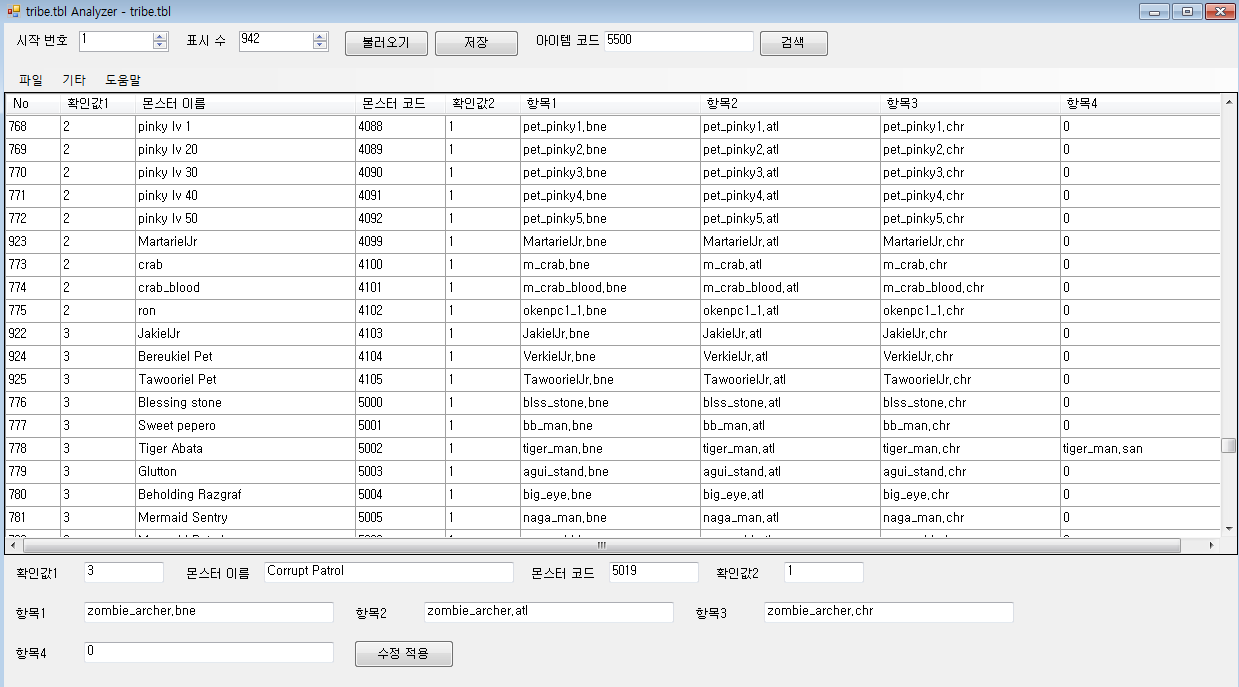
Task: Click the 항목1 field with zombie_archer.bne
Action: tap(209, 612)
